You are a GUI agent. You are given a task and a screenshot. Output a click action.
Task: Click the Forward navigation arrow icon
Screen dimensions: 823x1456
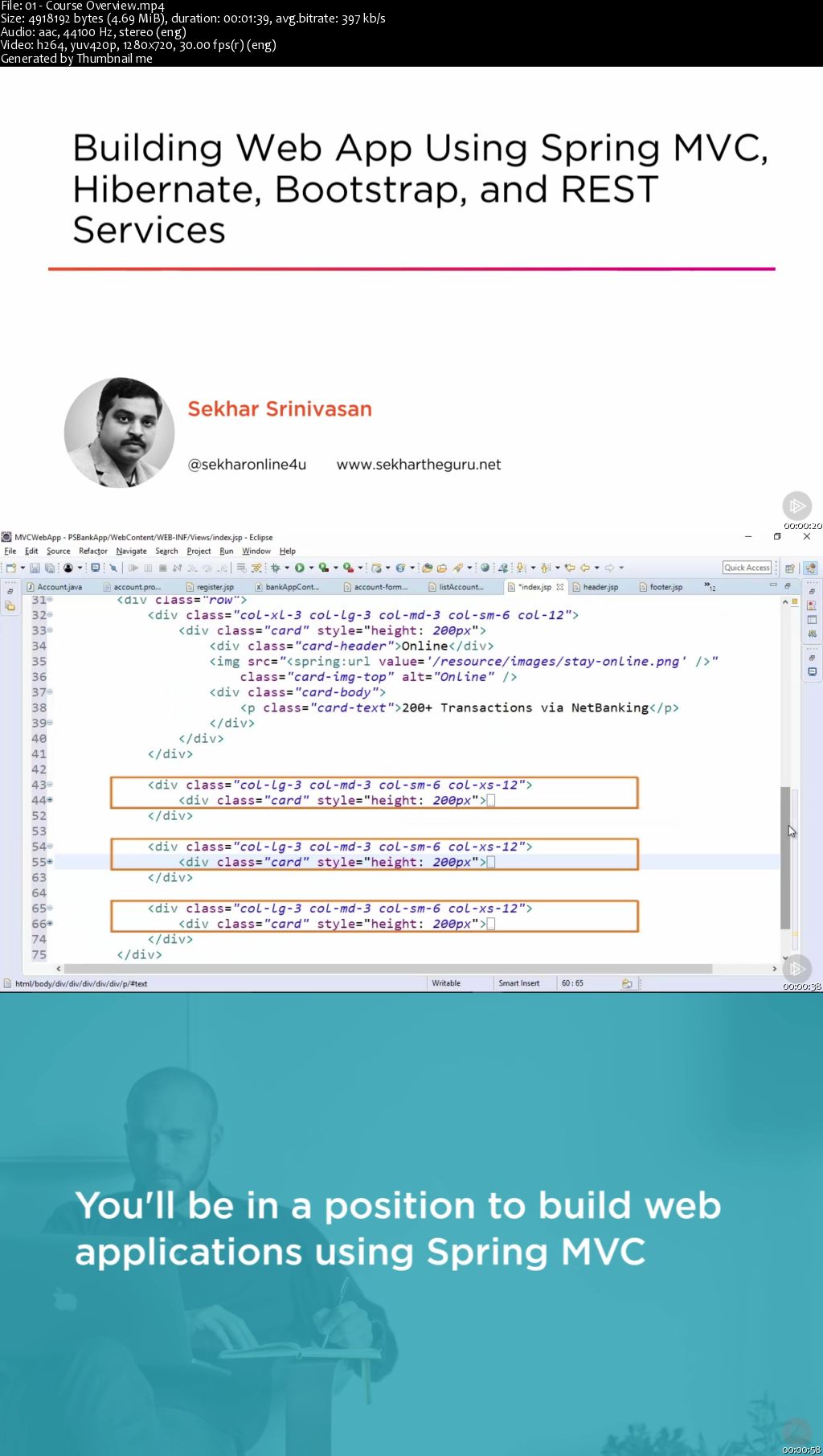pos(609,568)
